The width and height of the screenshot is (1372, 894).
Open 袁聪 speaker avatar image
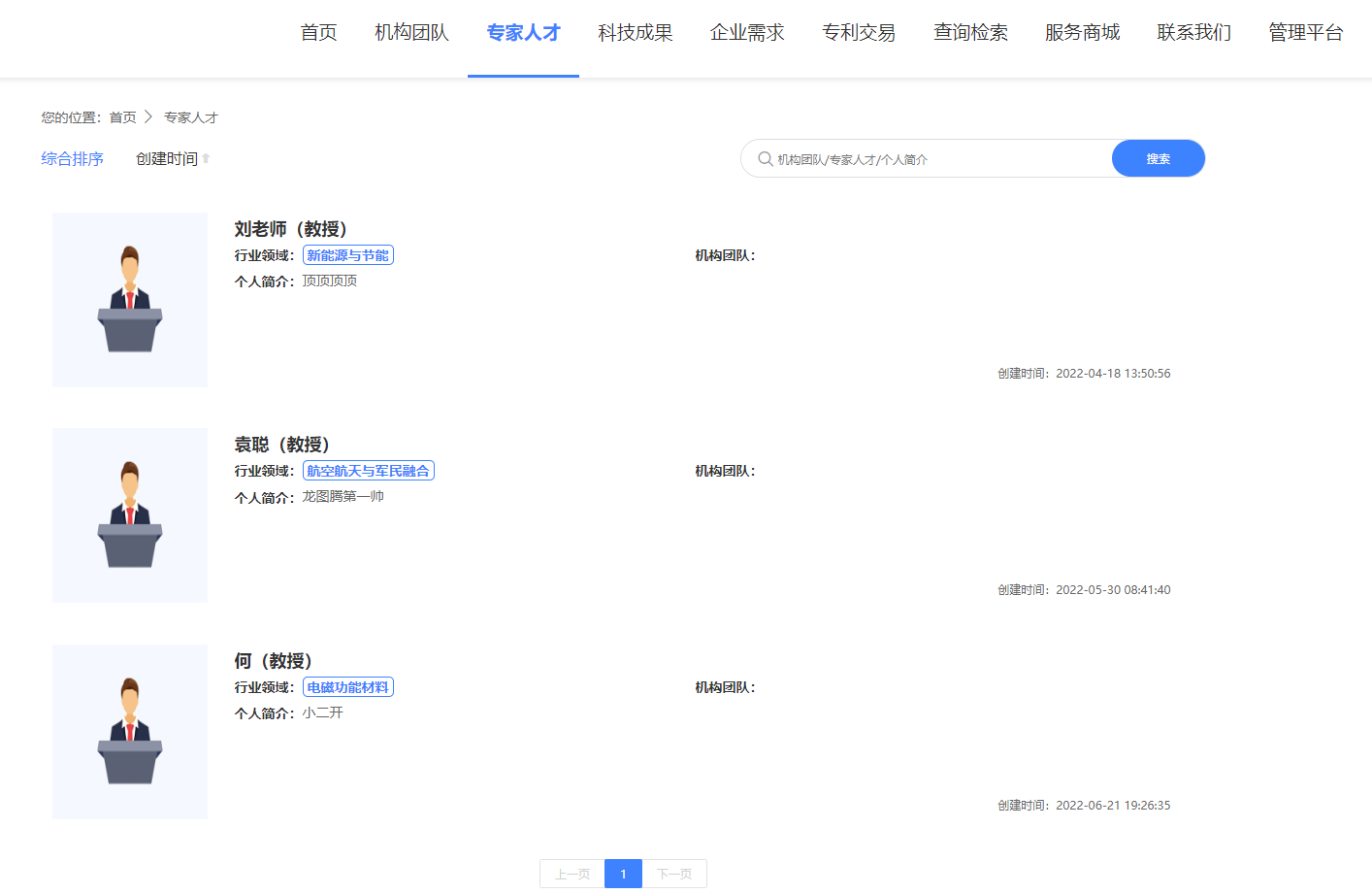click(130, 515)
